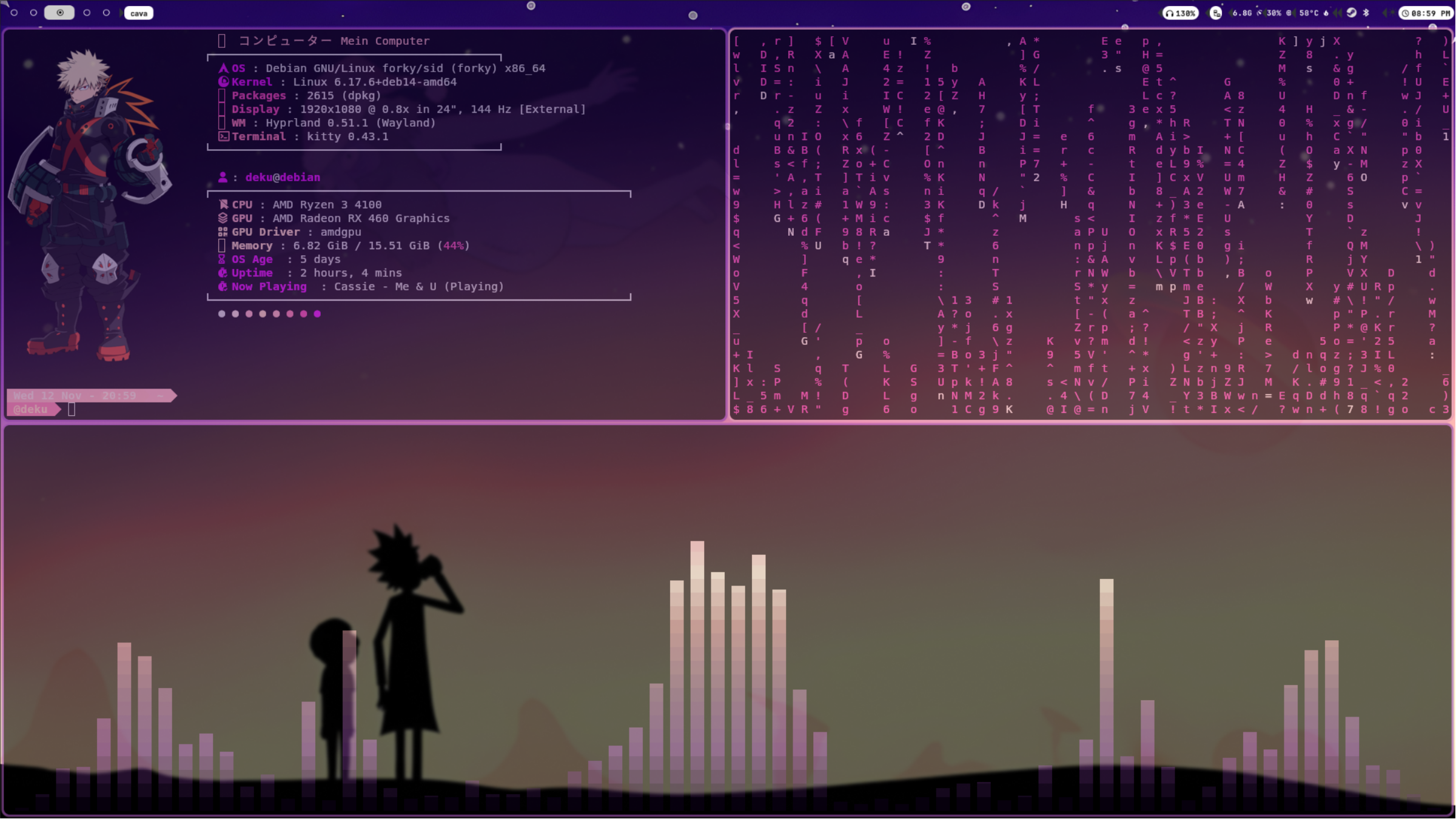
Task: Click the "Mein Computer" header text
Action: (x=385, y=41)
